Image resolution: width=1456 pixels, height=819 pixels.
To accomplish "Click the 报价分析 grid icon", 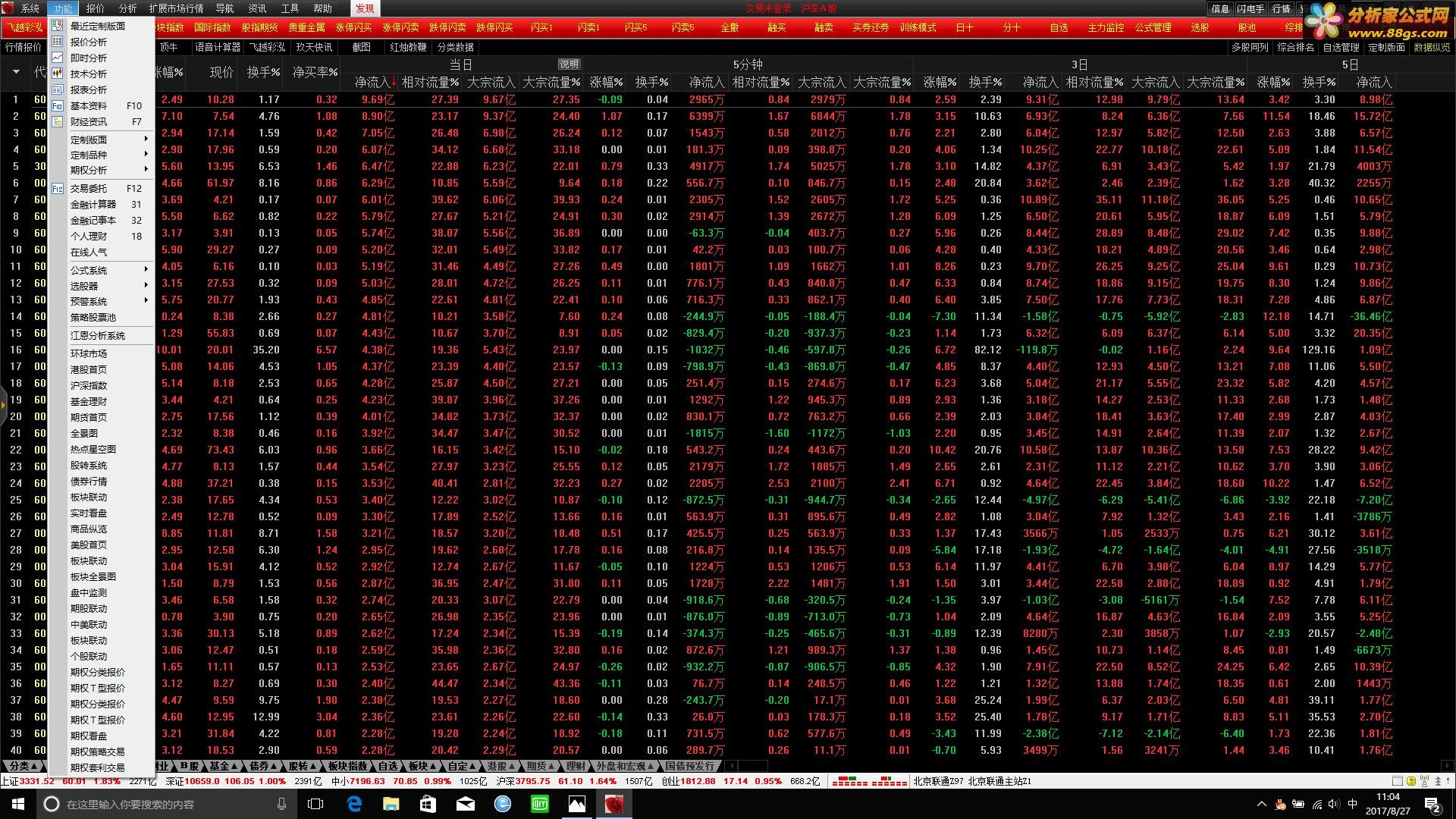I will pyautogui.click(x=58, y=42).
